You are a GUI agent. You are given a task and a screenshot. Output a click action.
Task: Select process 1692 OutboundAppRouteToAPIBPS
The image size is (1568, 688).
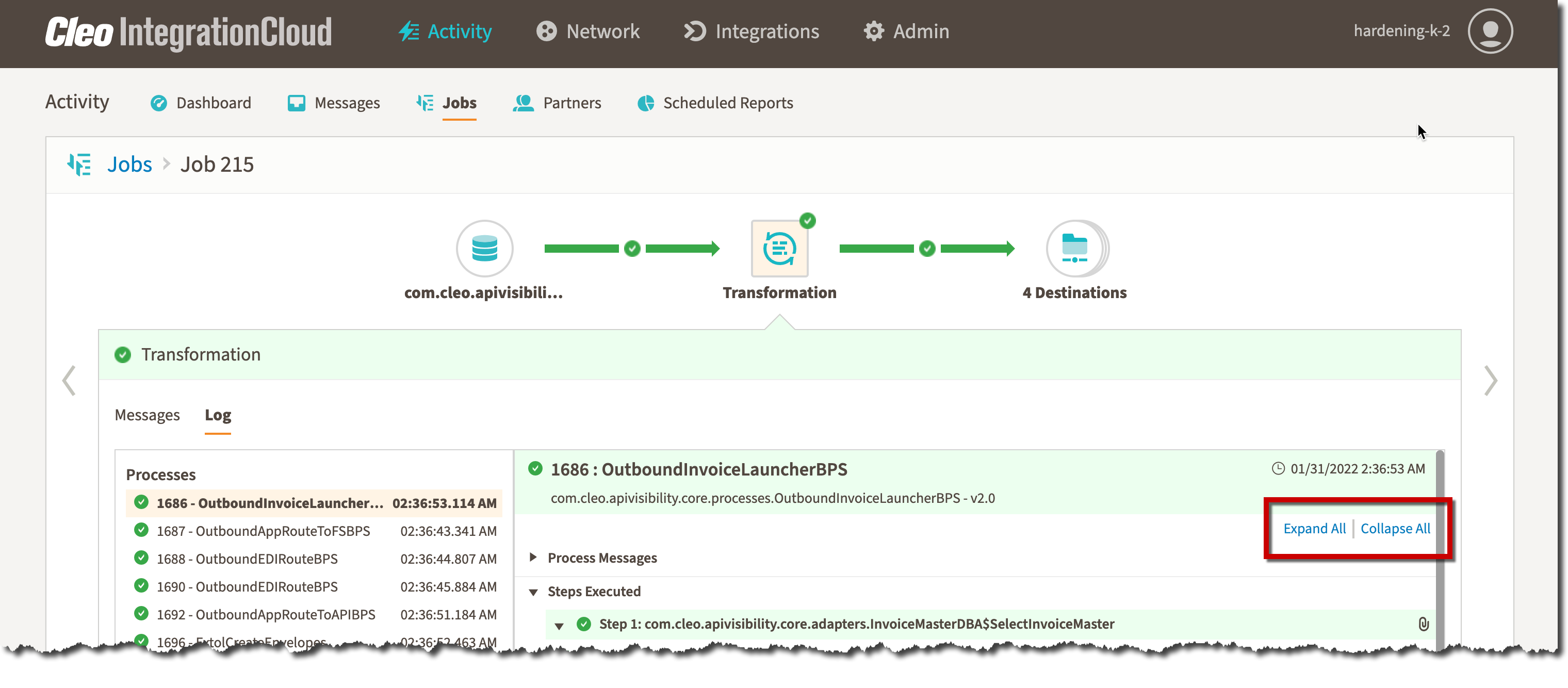266,614
